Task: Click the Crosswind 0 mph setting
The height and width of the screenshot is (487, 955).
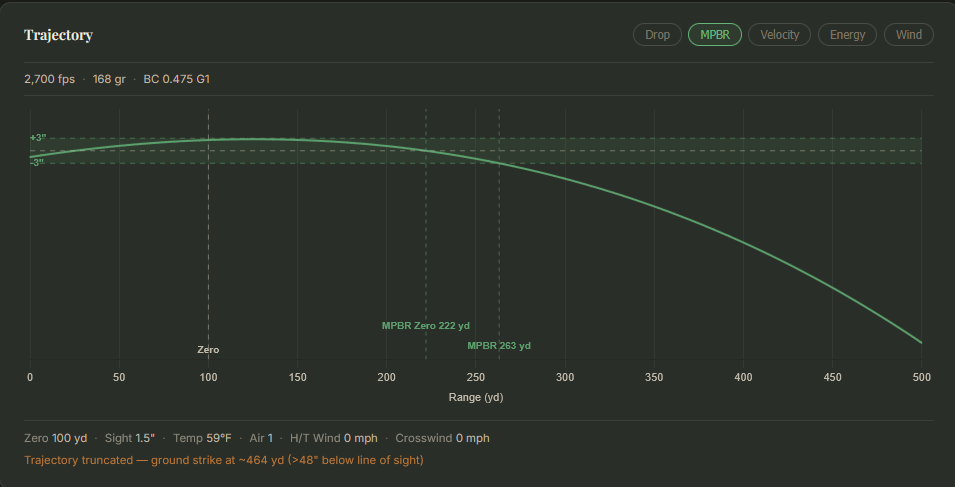Action: [x=442, y=438]
